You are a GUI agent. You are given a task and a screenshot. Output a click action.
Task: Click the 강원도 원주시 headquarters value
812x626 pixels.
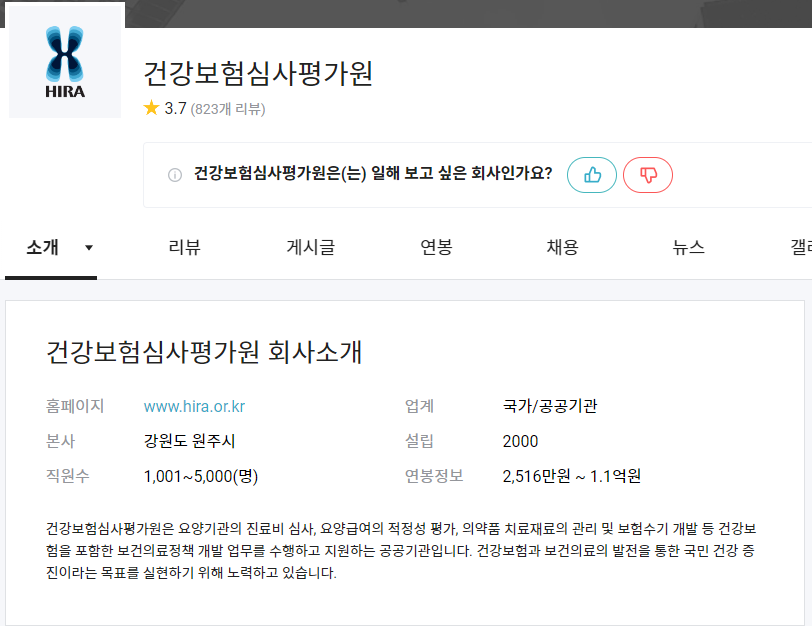tap(190, 441)
